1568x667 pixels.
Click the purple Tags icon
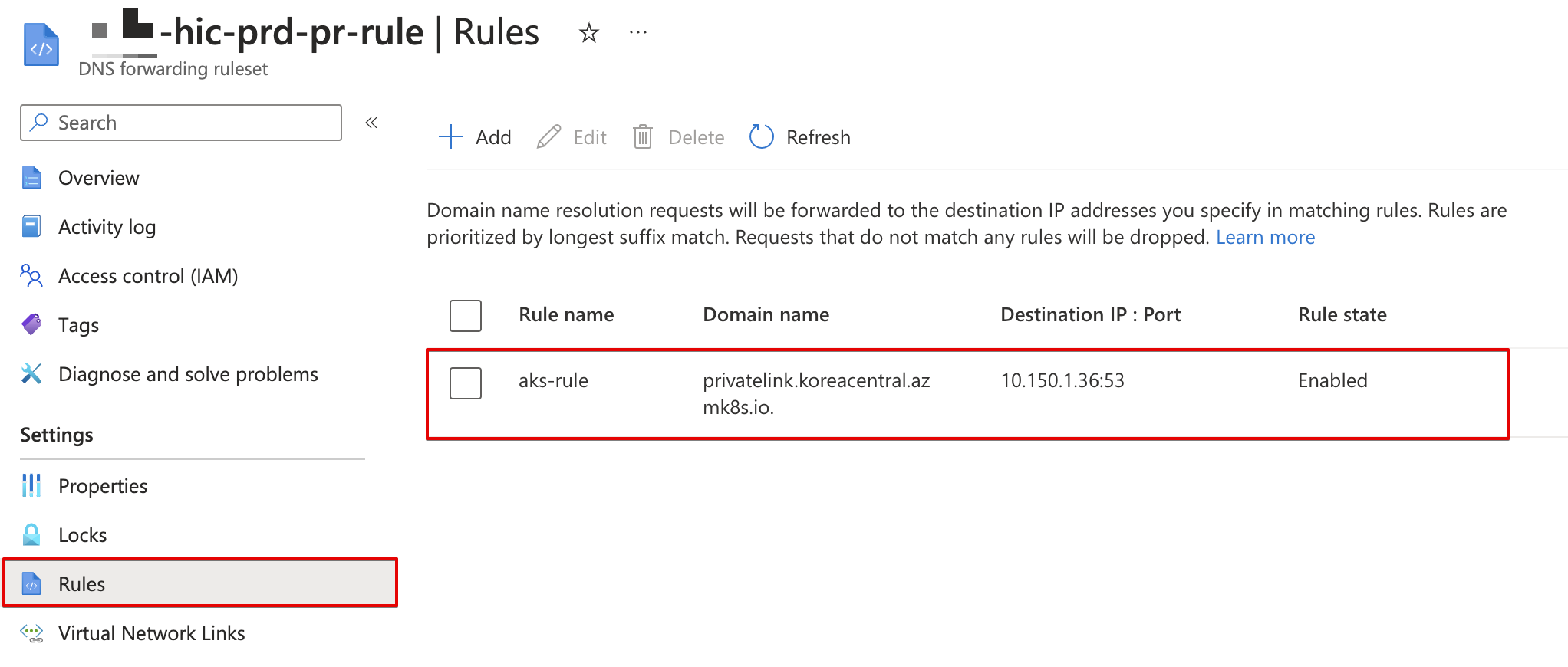point(31,325)
